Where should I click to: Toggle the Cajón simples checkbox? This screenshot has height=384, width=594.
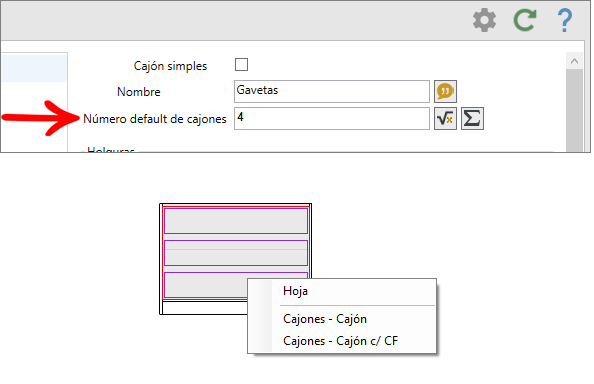[241, 65]
